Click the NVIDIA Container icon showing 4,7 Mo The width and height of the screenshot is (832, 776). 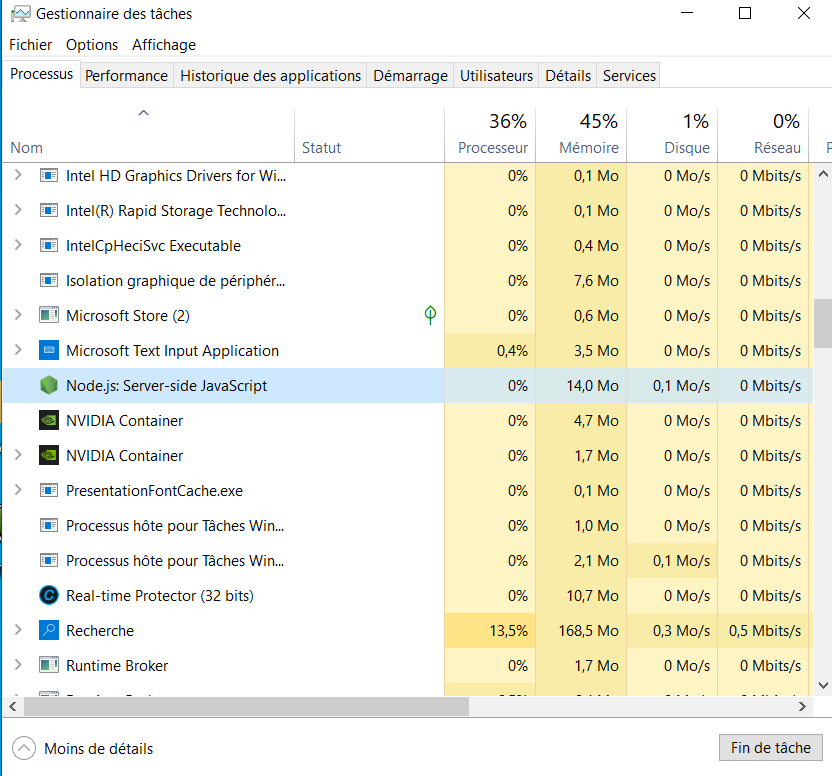49,420
